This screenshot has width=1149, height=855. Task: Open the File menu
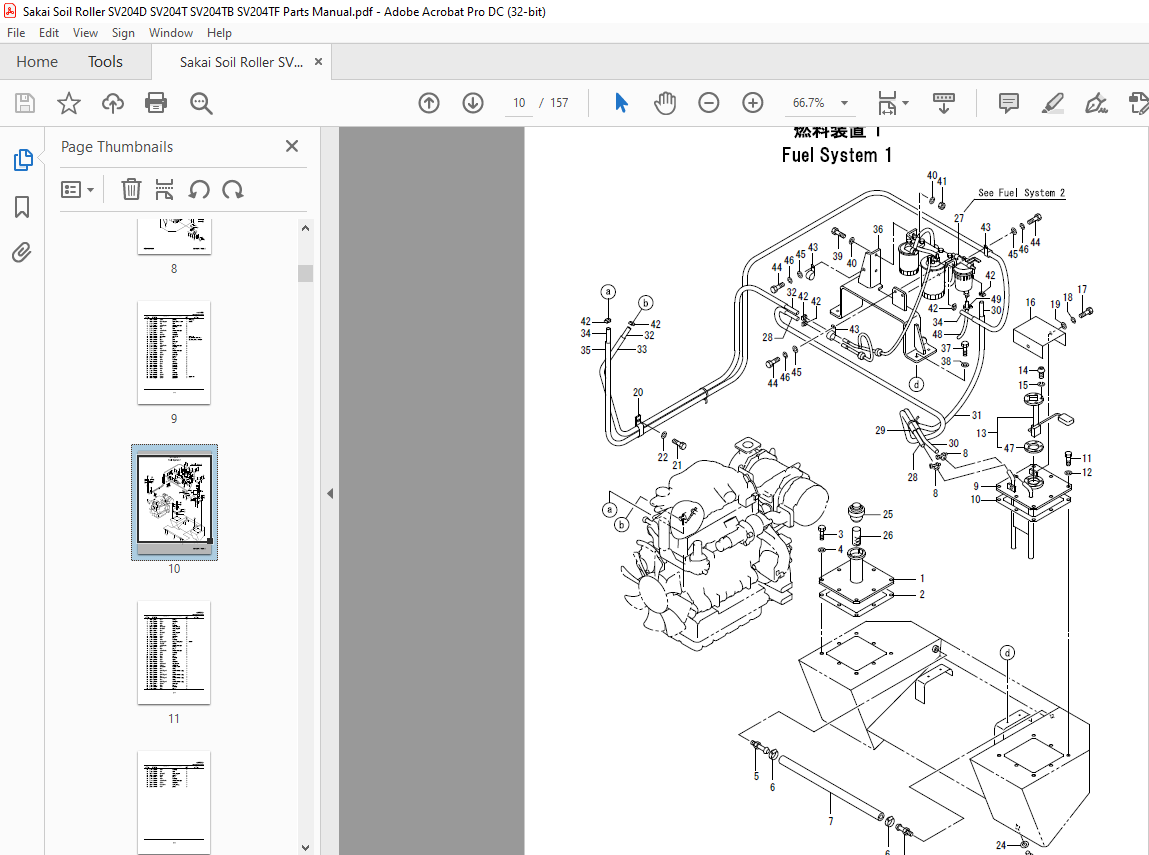coord(16,33)
